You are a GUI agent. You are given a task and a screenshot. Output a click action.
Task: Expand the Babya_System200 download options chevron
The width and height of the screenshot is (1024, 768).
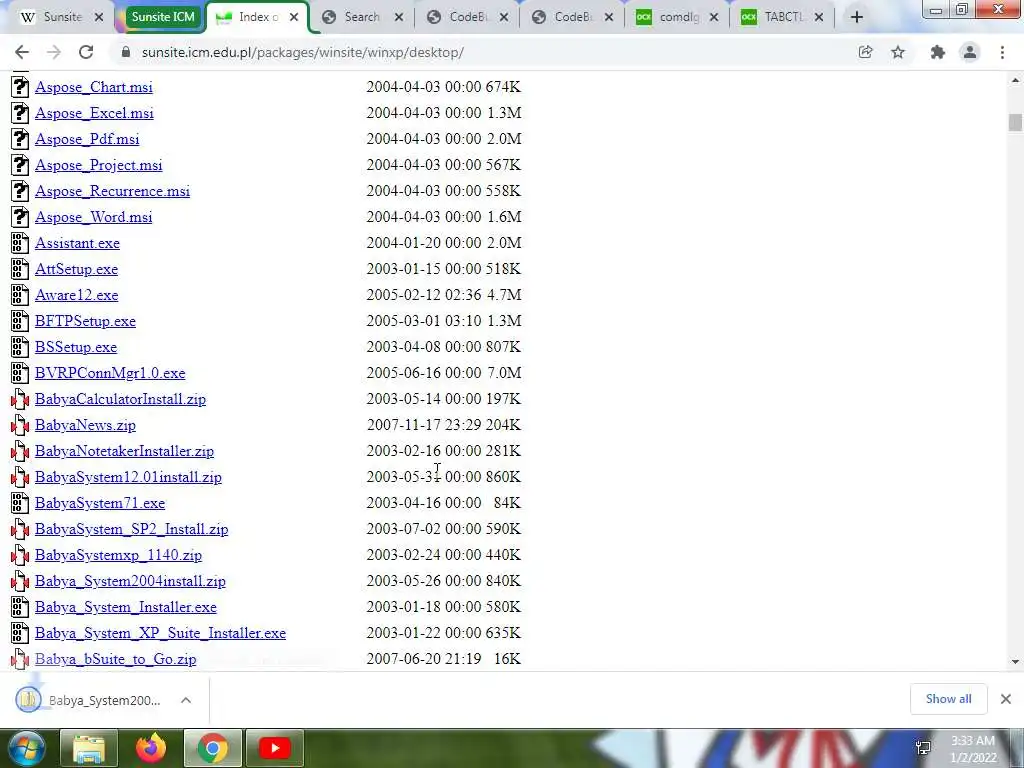pos(186,700)
